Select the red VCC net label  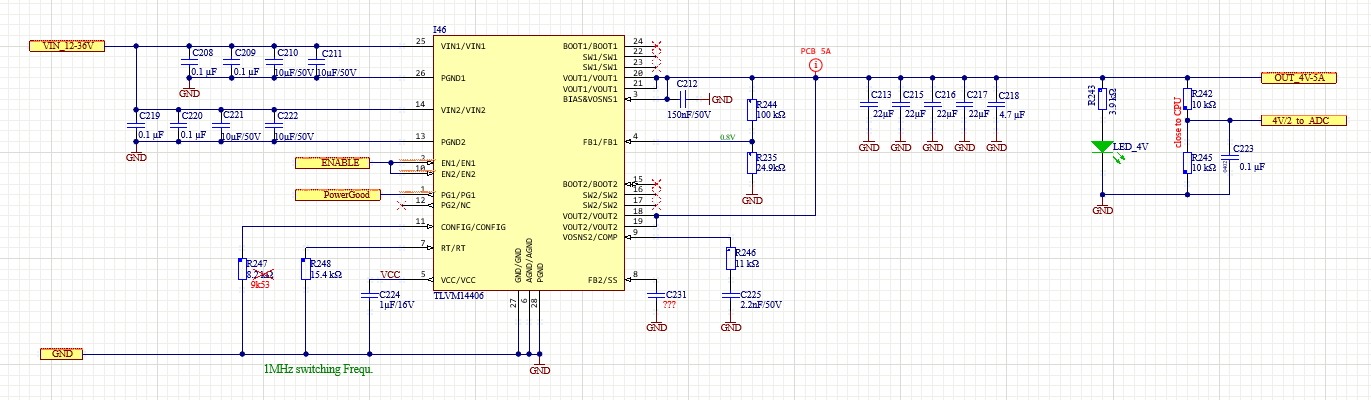[390, 273]
